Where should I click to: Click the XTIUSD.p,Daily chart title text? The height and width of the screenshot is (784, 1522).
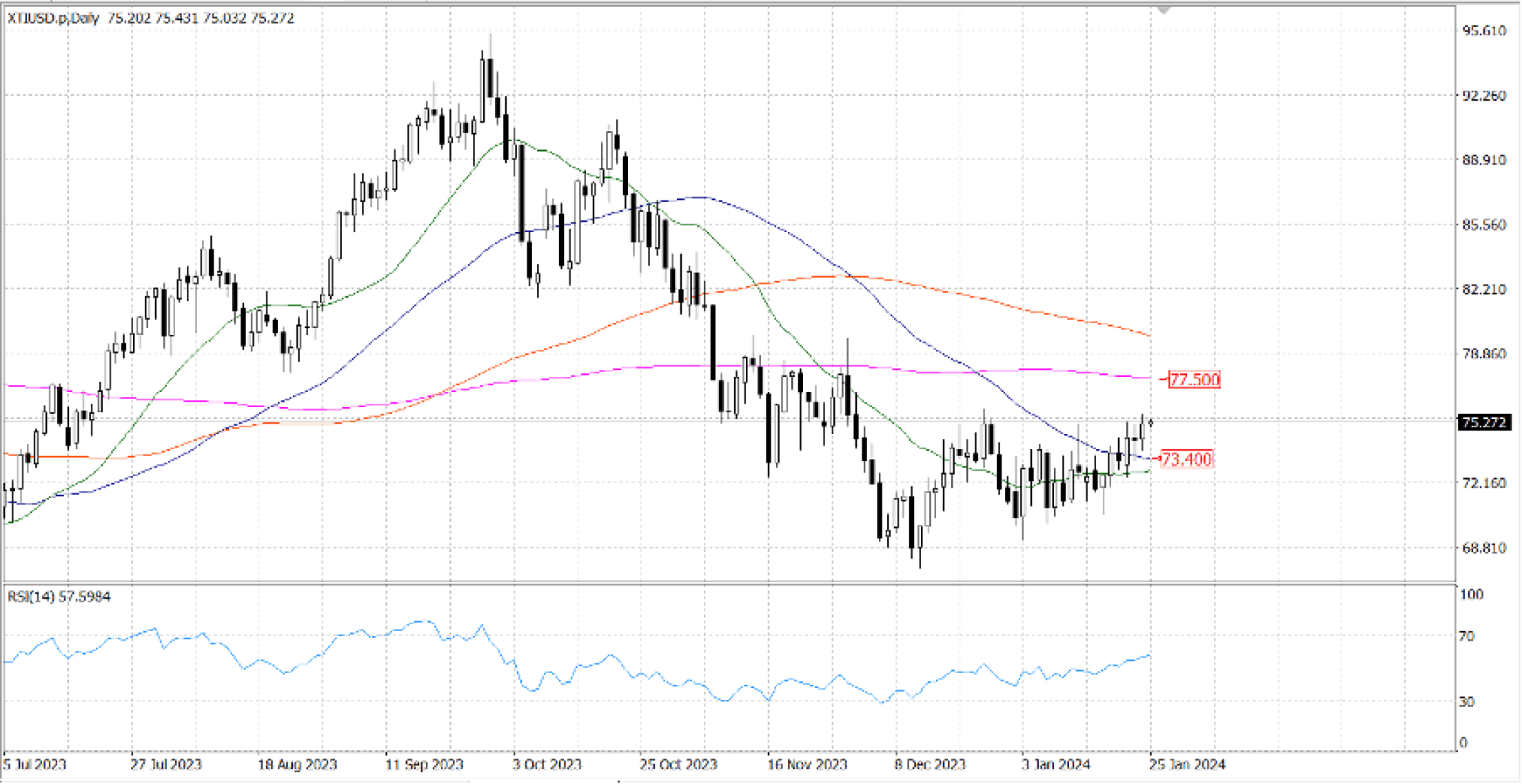point(54,19)
